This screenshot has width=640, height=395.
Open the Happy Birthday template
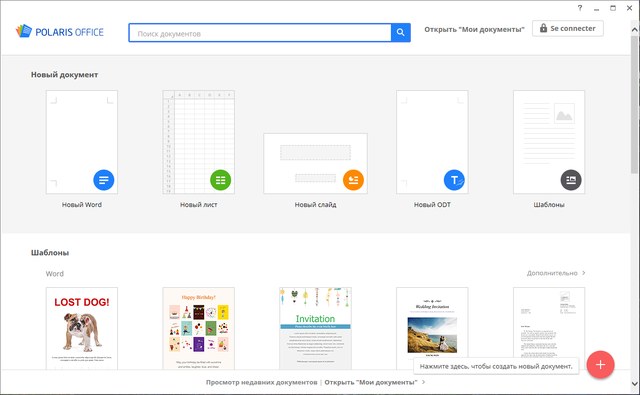(x=199, y=328)
